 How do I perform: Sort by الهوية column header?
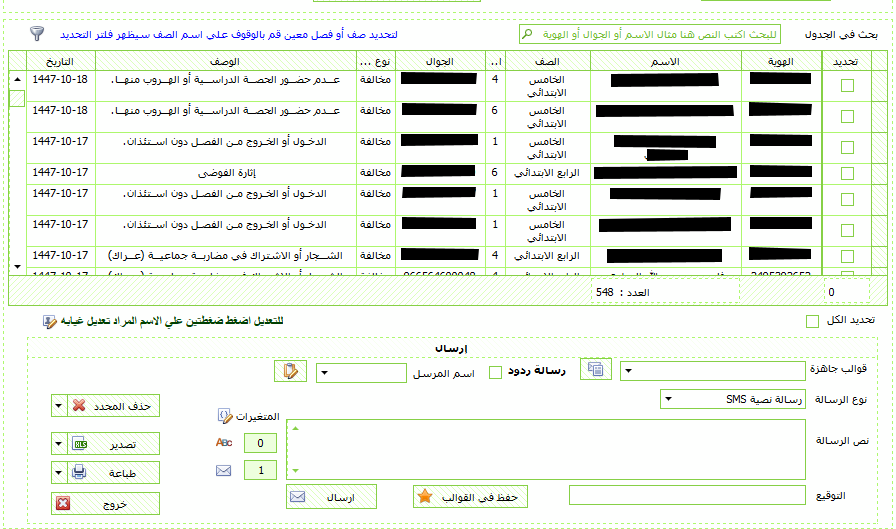point(781,61)
